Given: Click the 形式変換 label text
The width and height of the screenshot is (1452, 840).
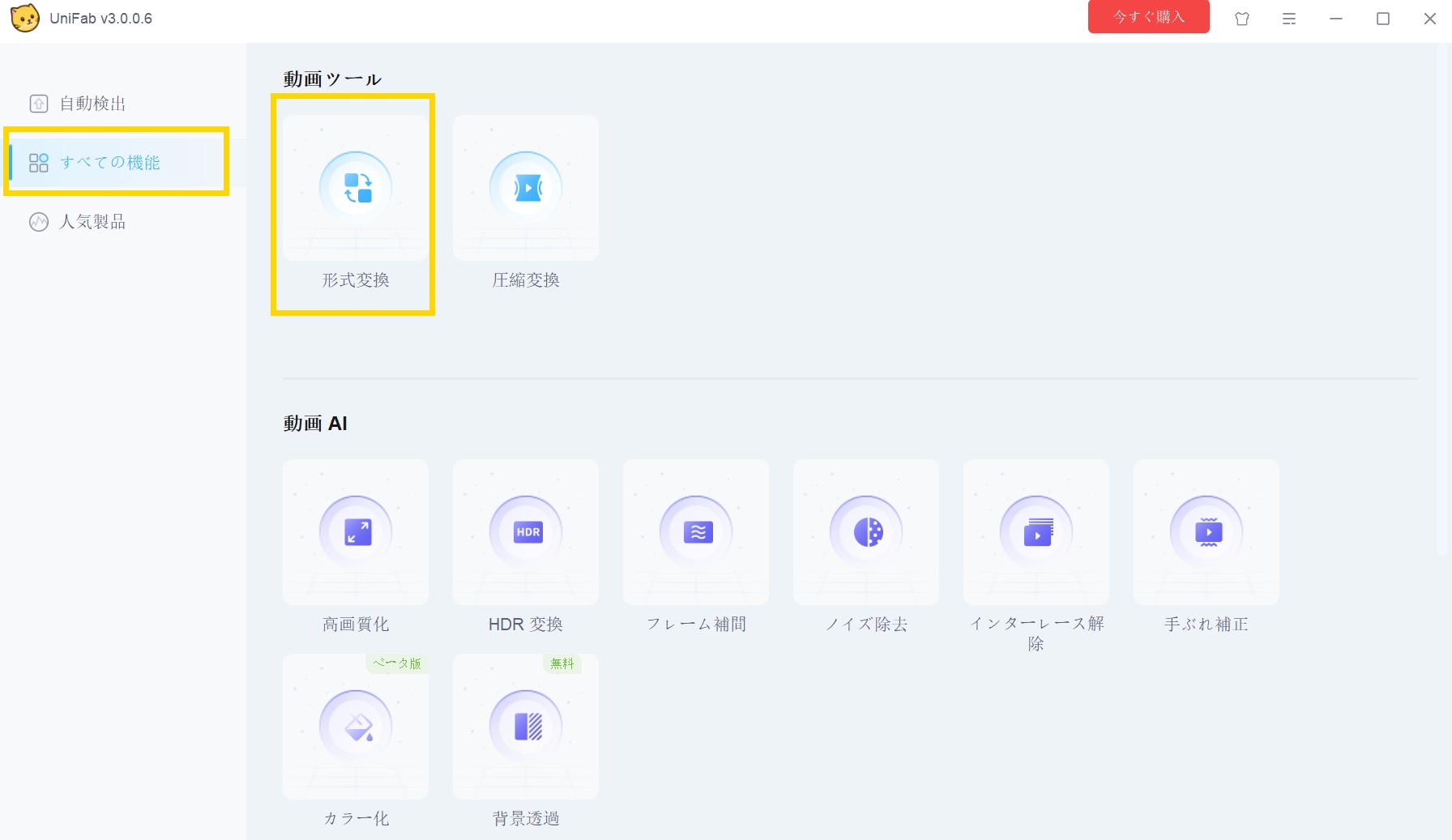Looking at the screenshot, I should (356, 280).
